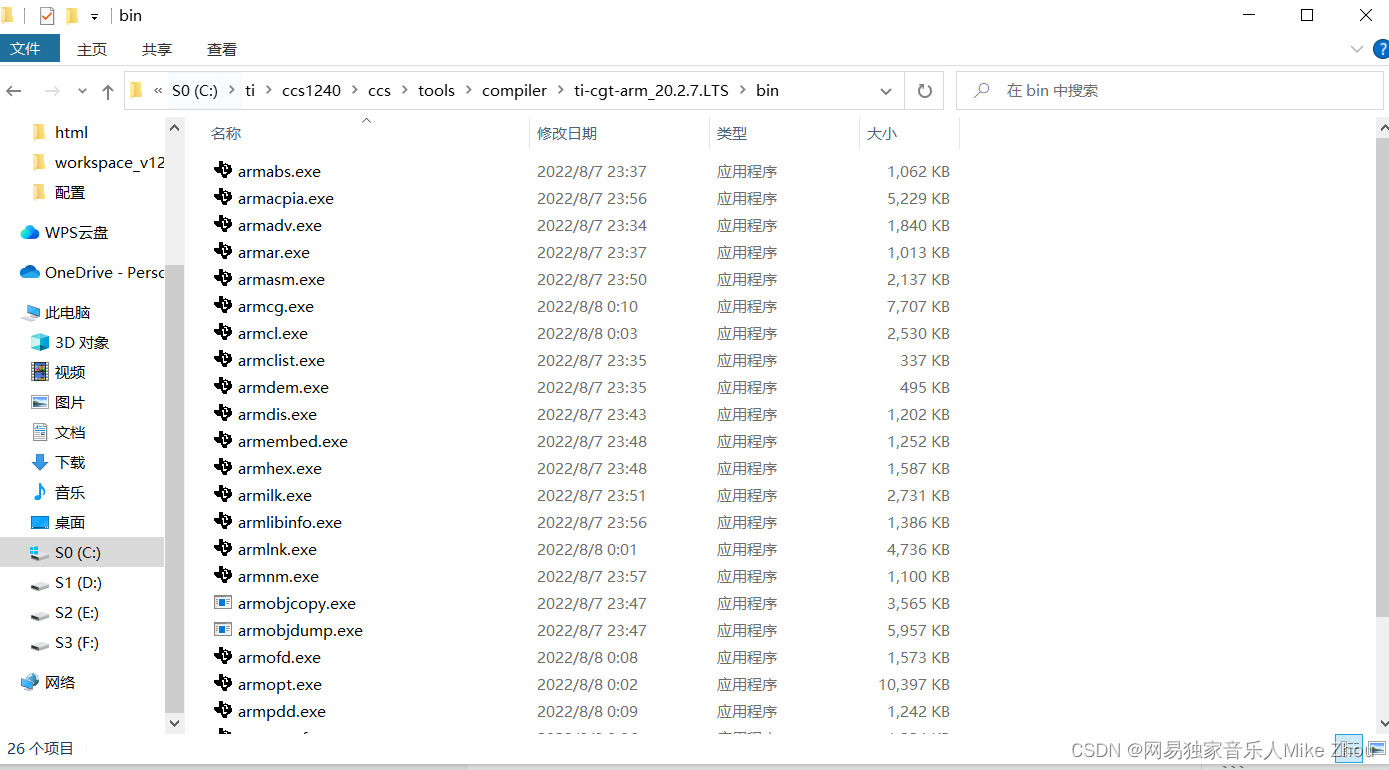Click the new folder icon in title bar
The height and width of the screenshot is (770, 1389).
pyautogui.click(x=72, y=16)
